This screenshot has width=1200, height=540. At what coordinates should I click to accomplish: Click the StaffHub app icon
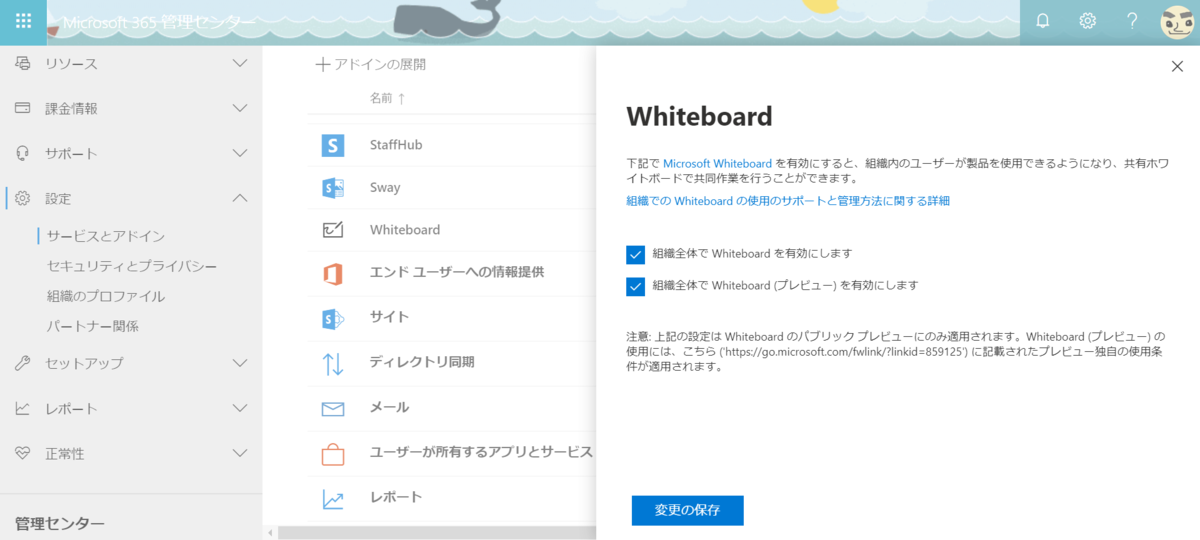[333, 145]
